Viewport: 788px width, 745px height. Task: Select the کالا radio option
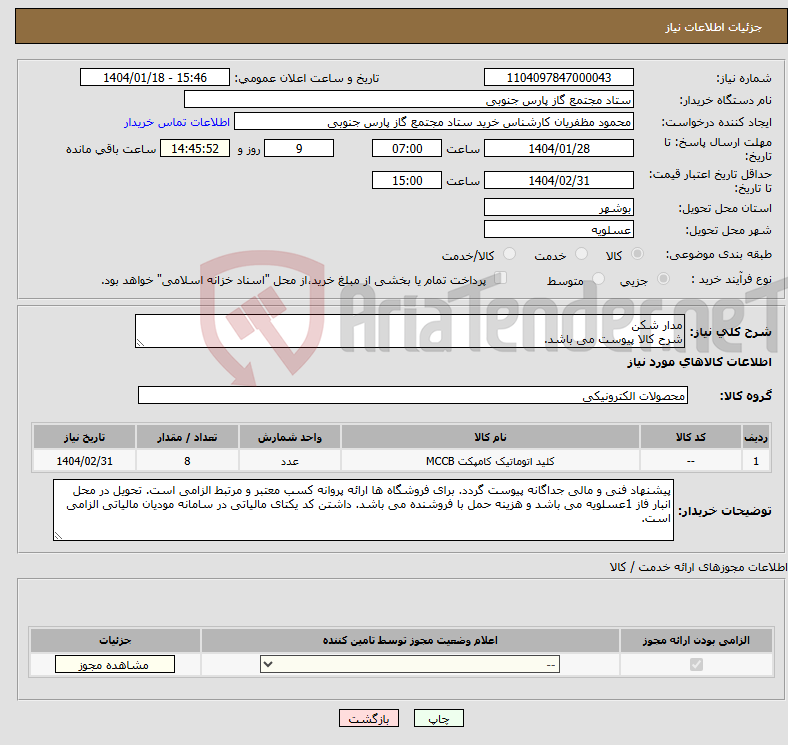pos(639,255)
